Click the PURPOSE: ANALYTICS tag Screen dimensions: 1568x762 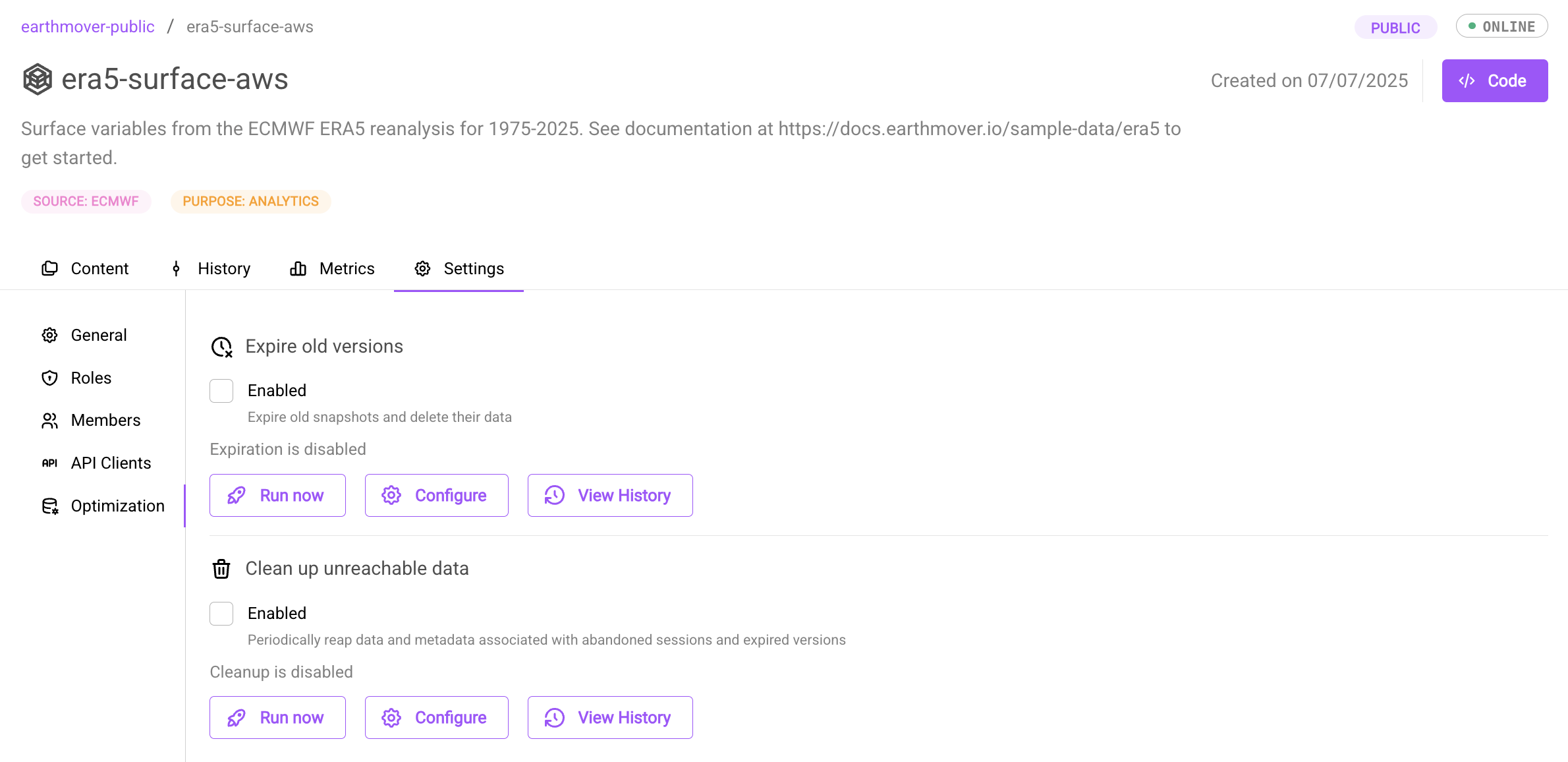click(251, 201)
